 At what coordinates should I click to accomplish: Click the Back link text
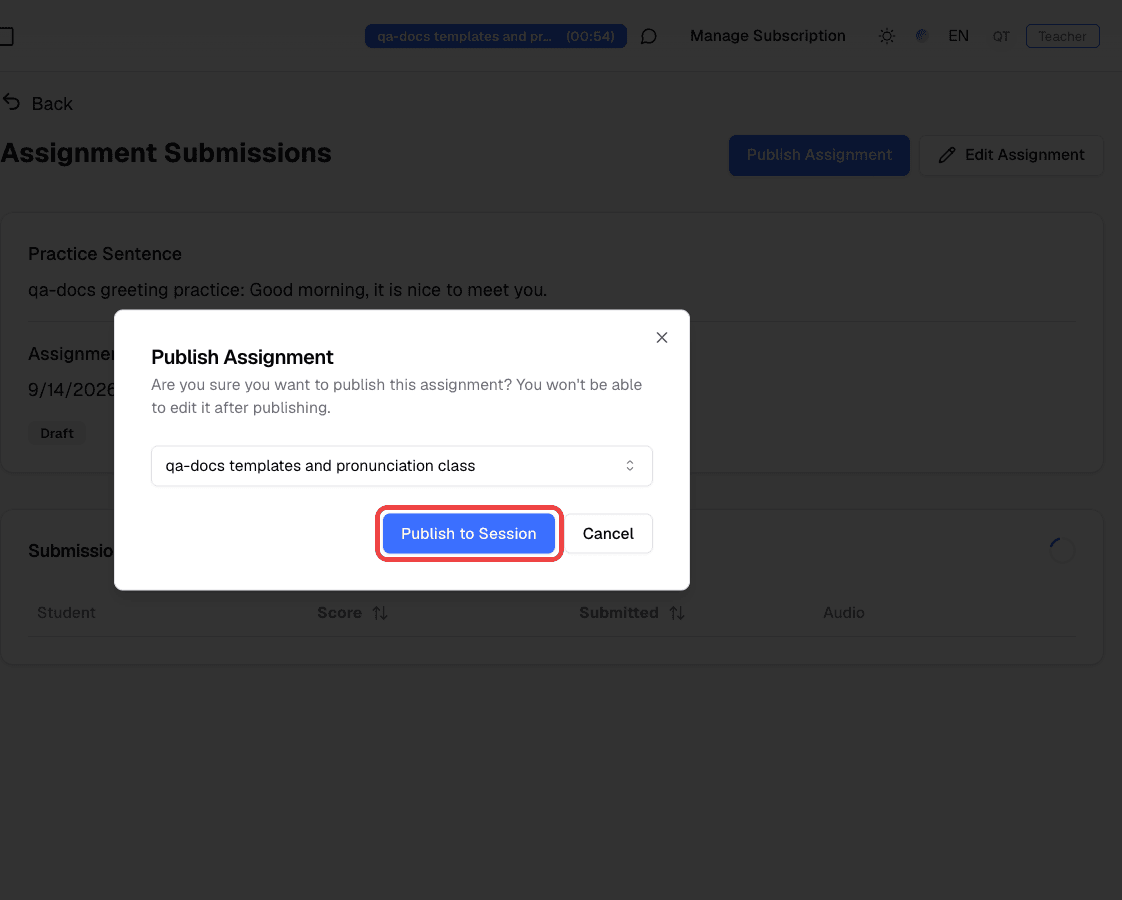pyautogui.click(x=52, y=104)
